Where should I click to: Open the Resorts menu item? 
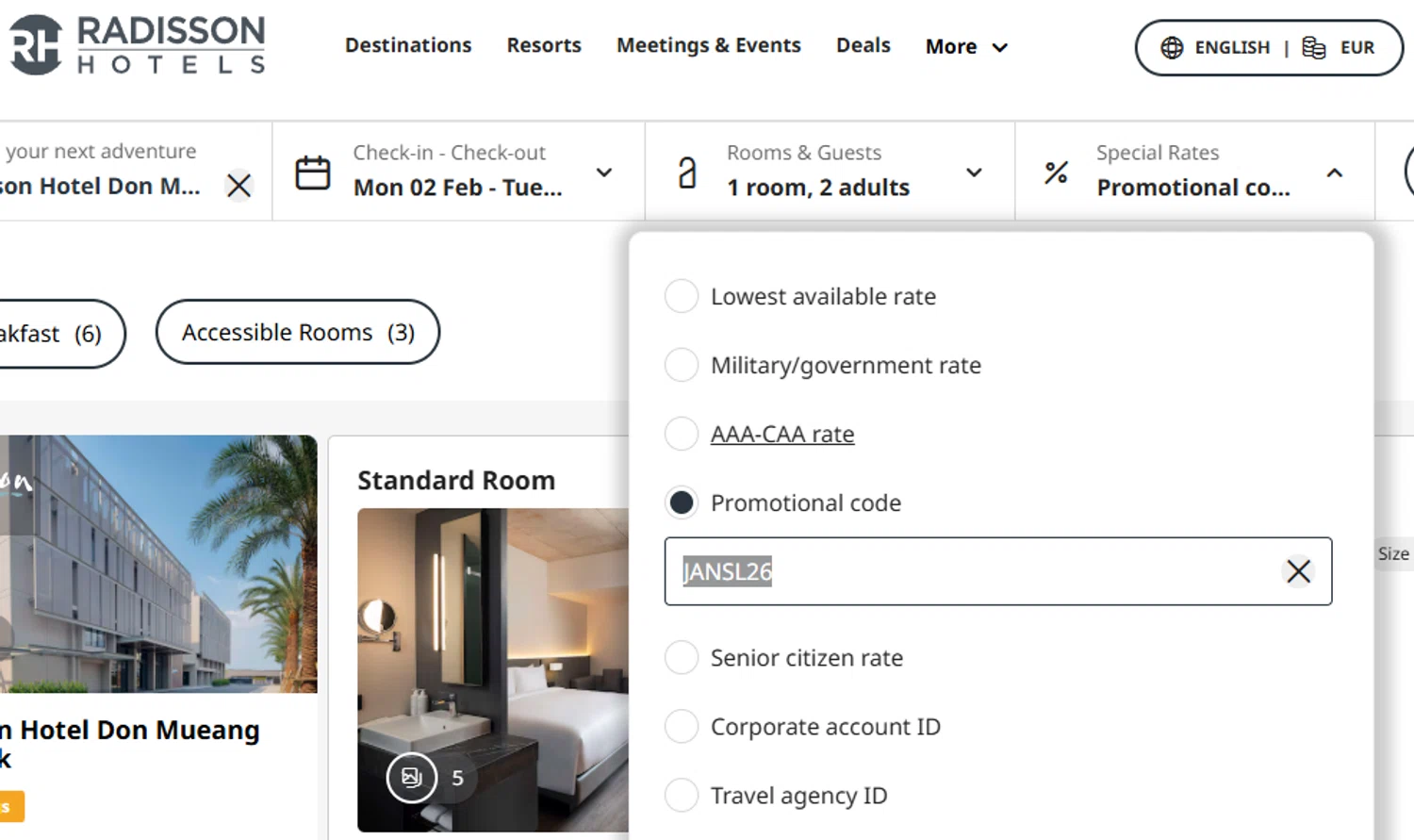coord(544,45)
